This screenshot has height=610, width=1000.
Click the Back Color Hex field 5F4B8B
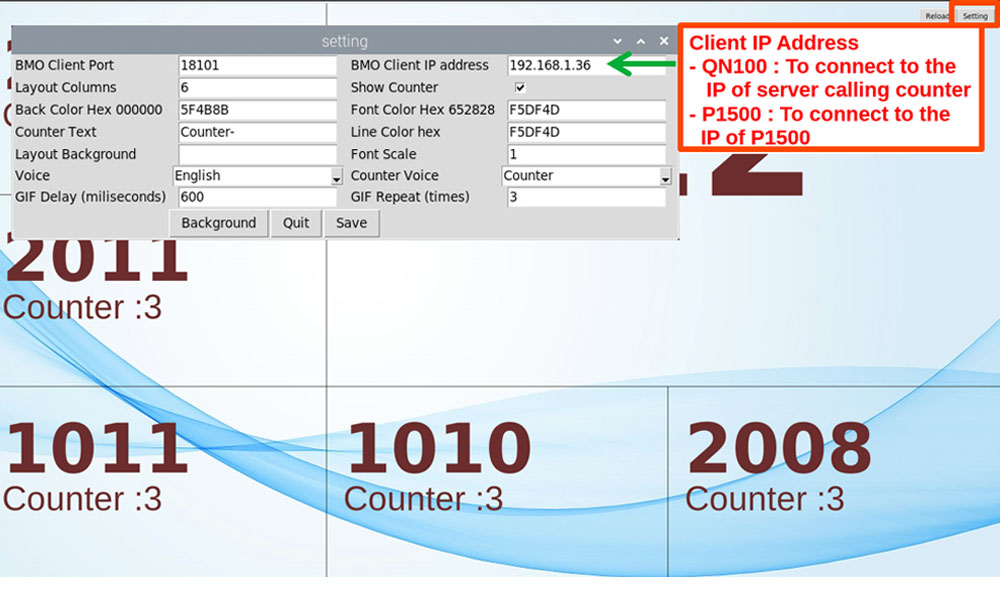258,110
